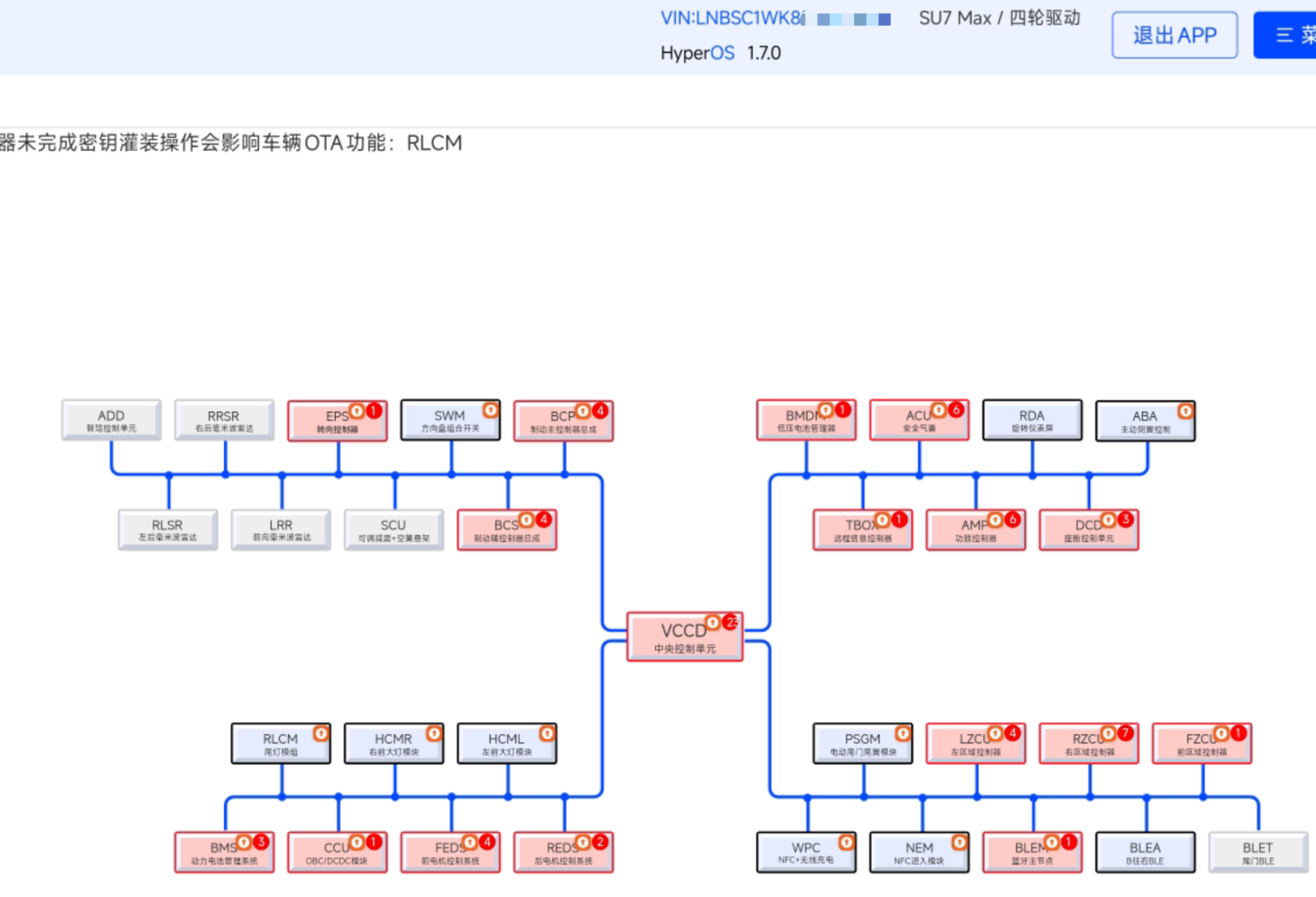Click the 退出 APP button
The image size is (1316, 897).
pos(1174,35)
